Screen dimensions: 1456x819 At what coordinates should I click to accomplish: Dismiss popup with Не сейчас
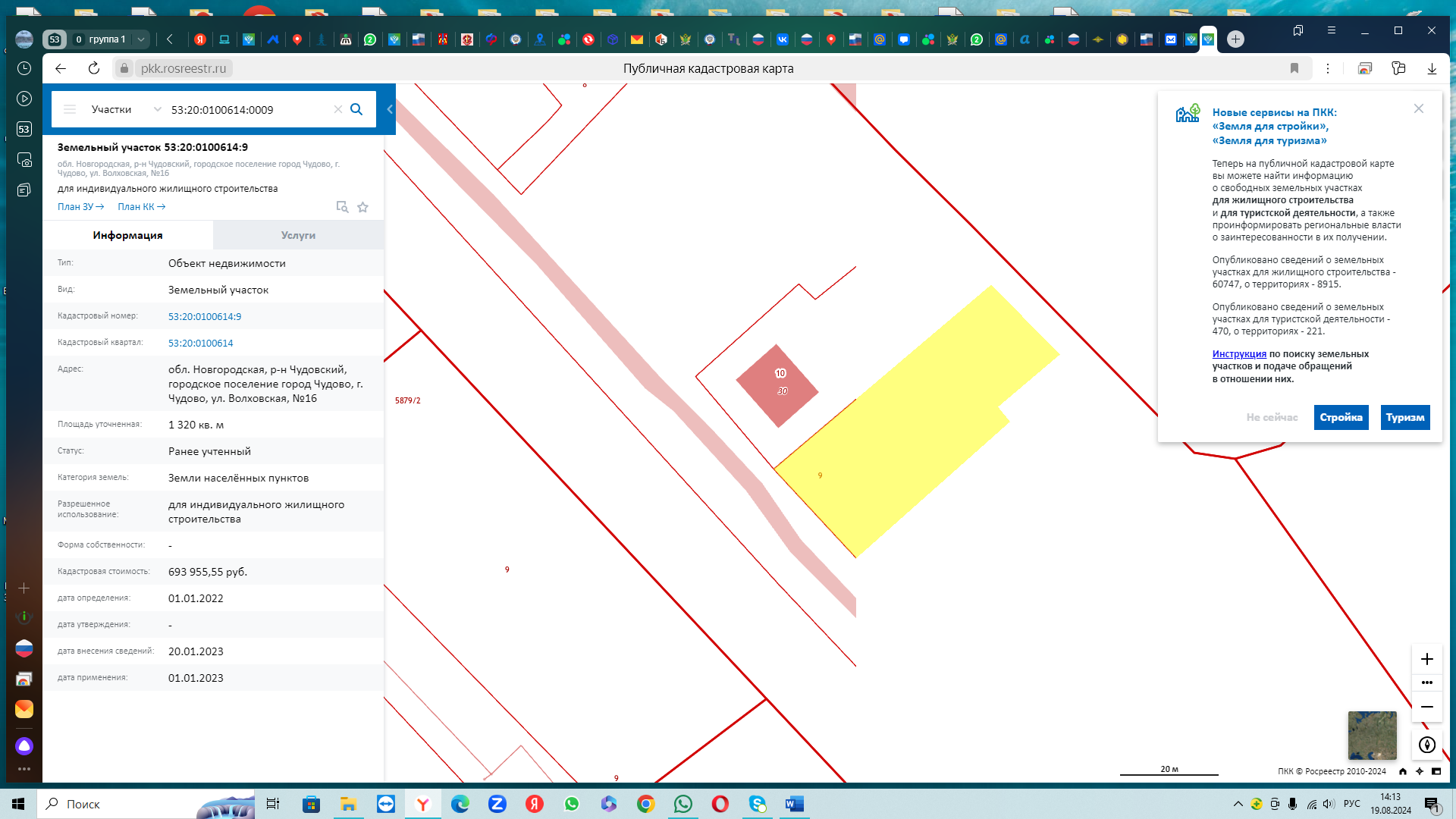pyautogui.click(x=1272, y=417)
